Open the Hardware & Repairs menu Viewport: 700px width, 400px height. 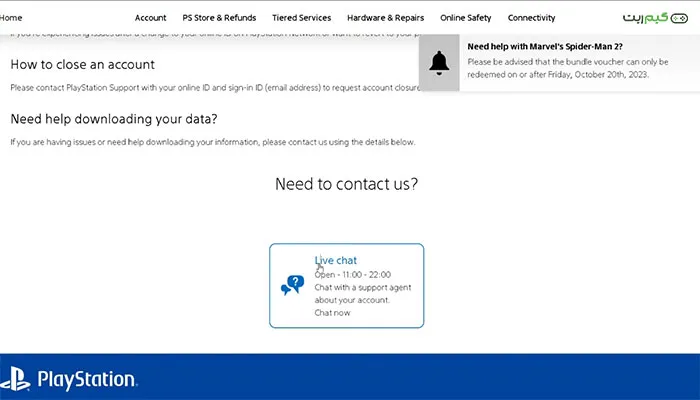[x=385, y=18]
